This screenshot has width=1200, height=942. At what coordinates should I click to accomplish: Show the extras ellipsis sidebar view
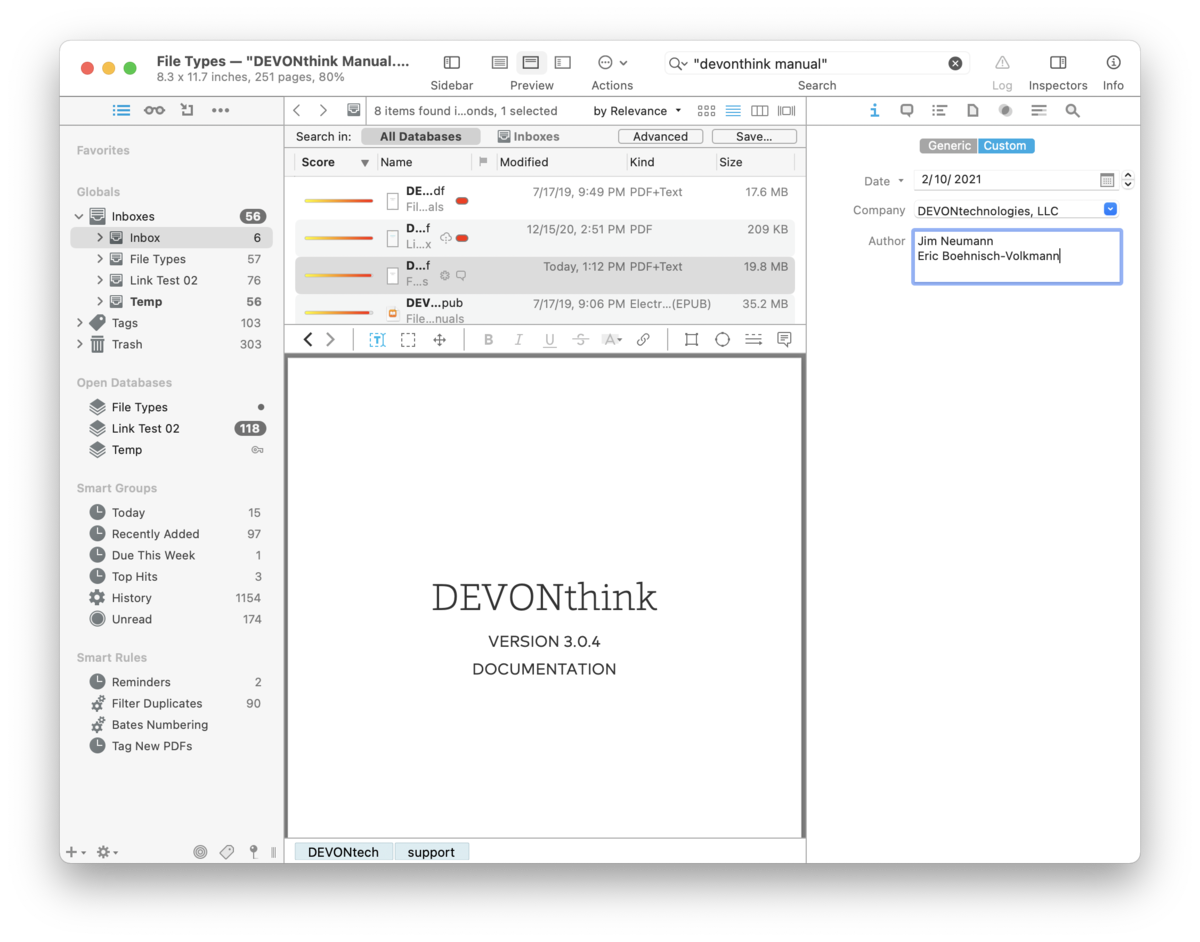[221, 110]
